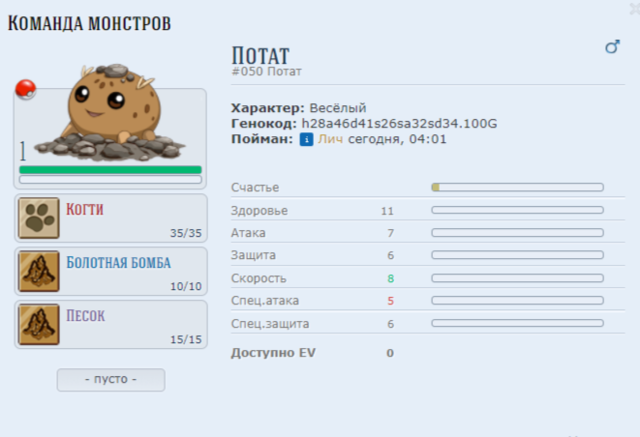Screen dimensions: 640x437
Task: Click the Песок move icon
Action: click(39, 324)
